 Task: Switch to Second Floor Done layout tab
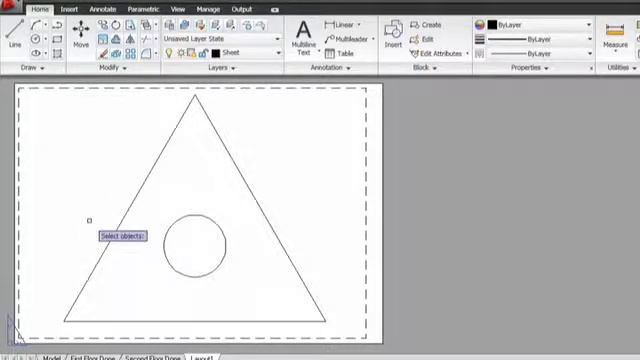point(153,358)
